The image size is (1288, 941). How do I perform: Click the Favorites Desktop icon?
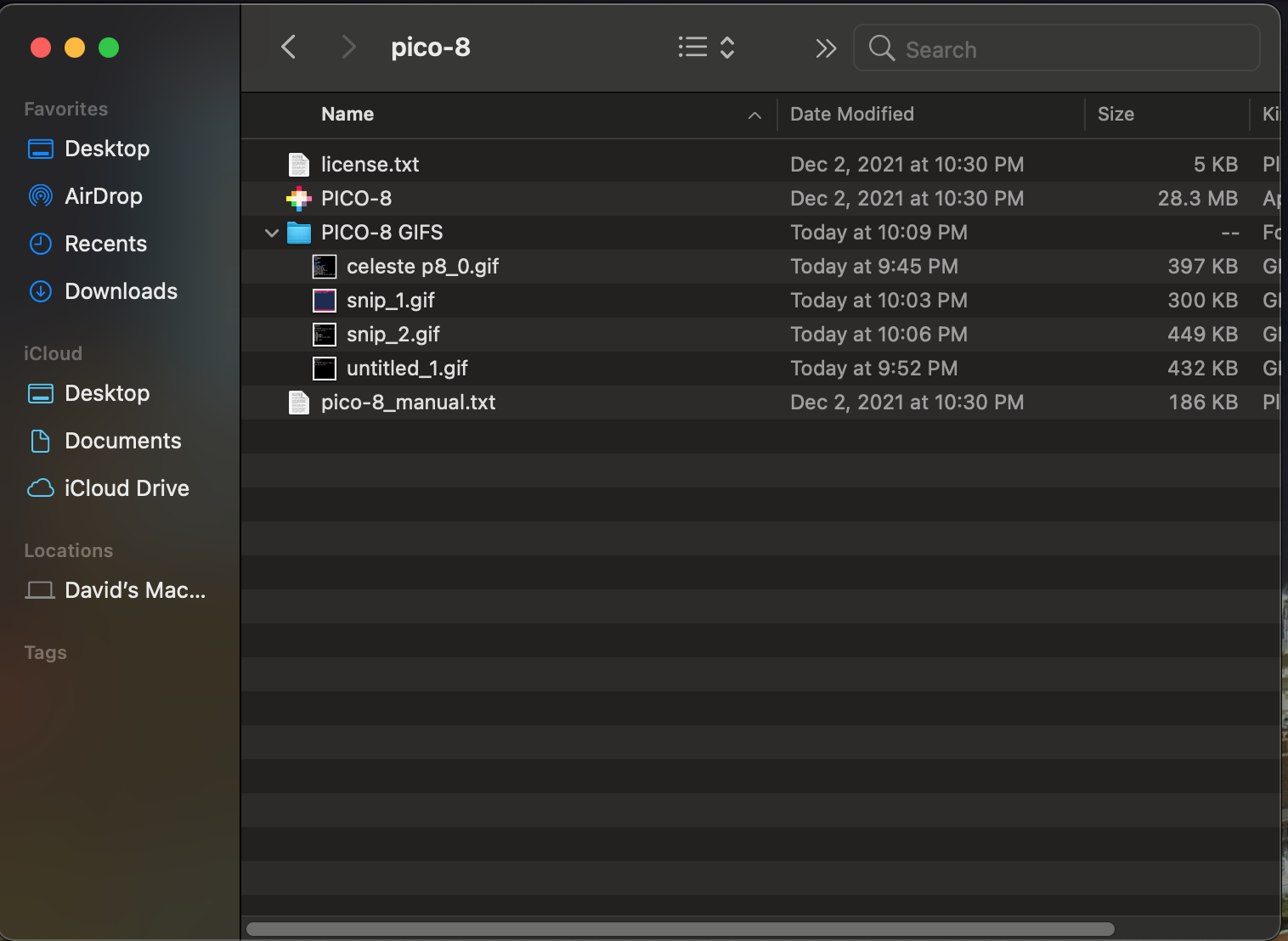(x=41, y=149)
